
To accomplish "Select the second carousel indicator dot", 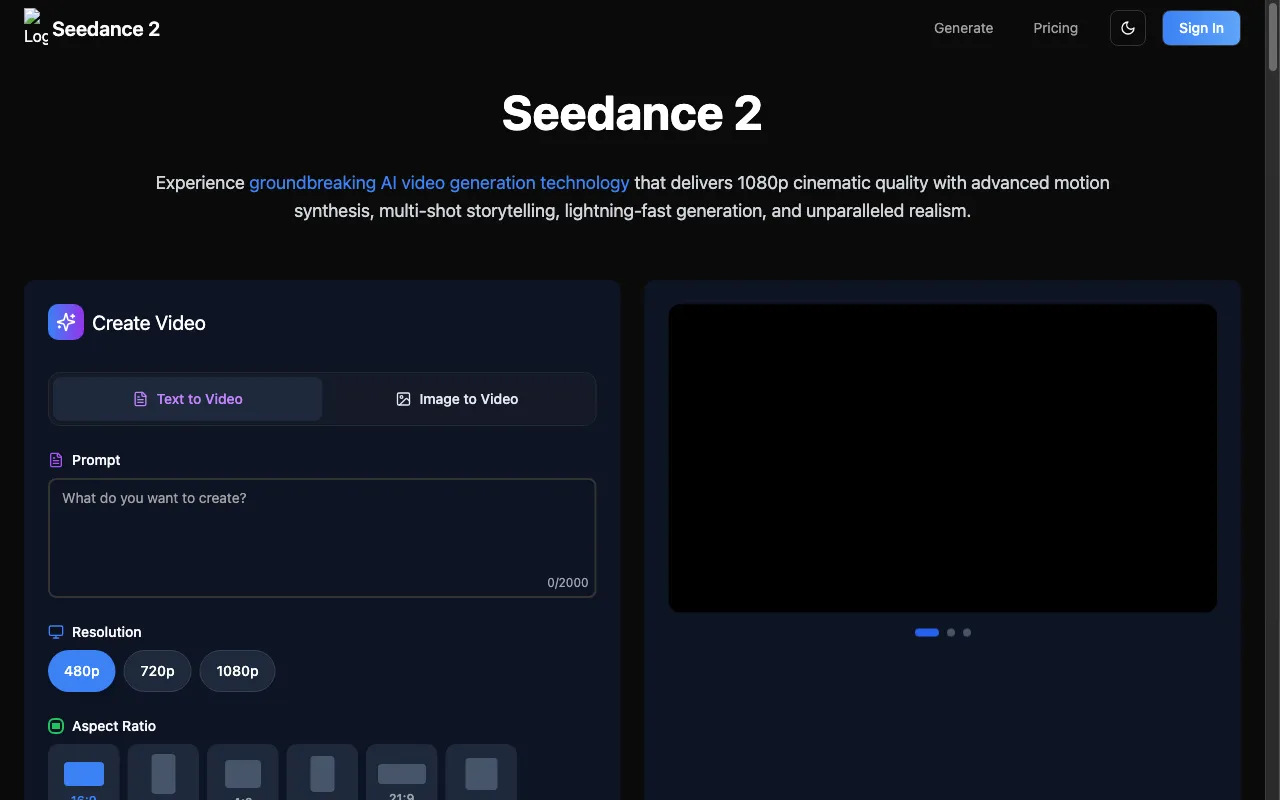I will (x=951, y=632).
